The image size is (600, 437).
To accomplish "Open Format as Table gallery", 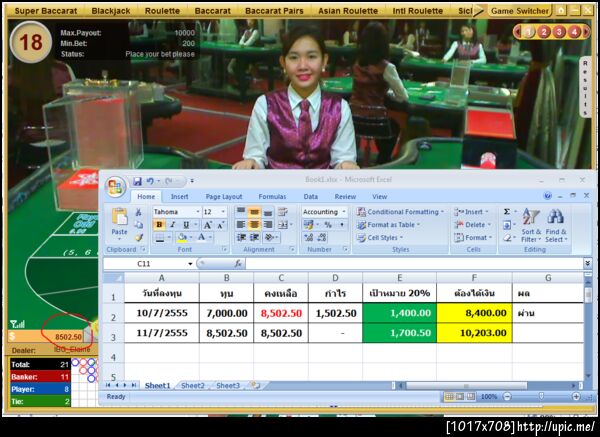I will tap(388, 225).
